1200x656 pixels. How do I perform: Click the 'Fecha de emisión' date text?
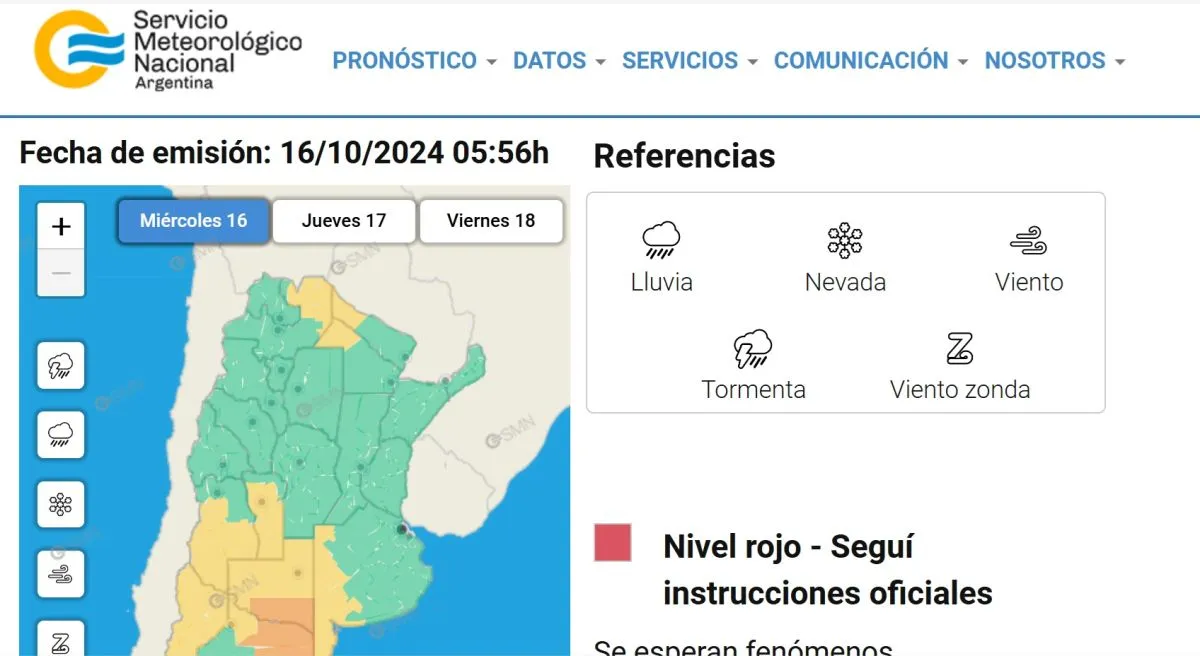(x=284, y=153)
